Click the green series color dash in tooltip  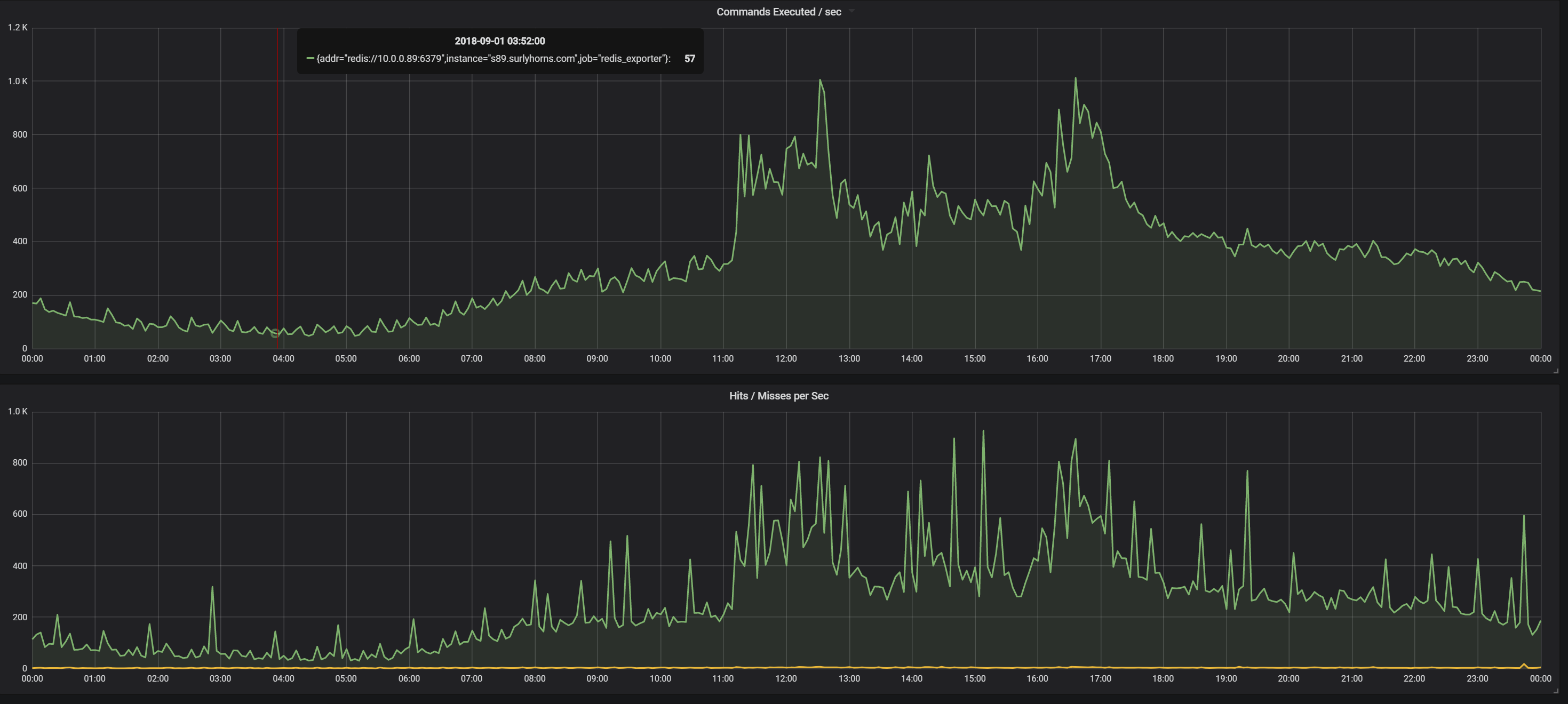point(310,59)
